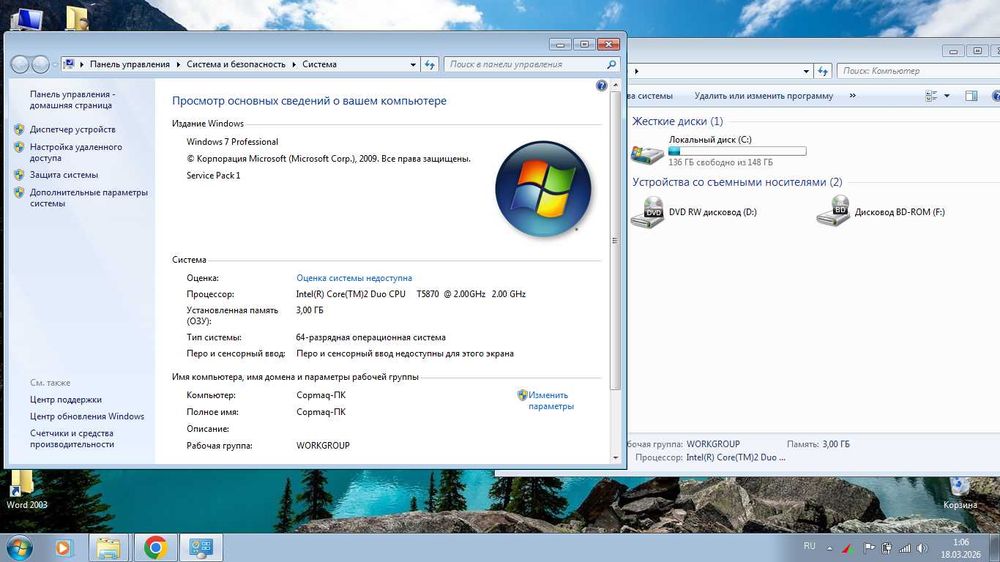The image size is (1000, 562).
Task: Collapse the 'Жесткие диски (1)' group header
Action: click(677, 121)
